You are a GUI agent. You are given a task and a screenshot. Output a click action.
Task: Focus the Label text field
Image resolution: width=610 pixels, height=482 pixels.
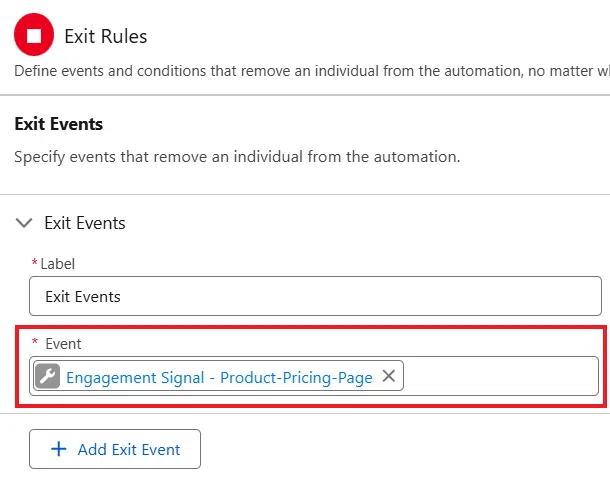[316, 296]
